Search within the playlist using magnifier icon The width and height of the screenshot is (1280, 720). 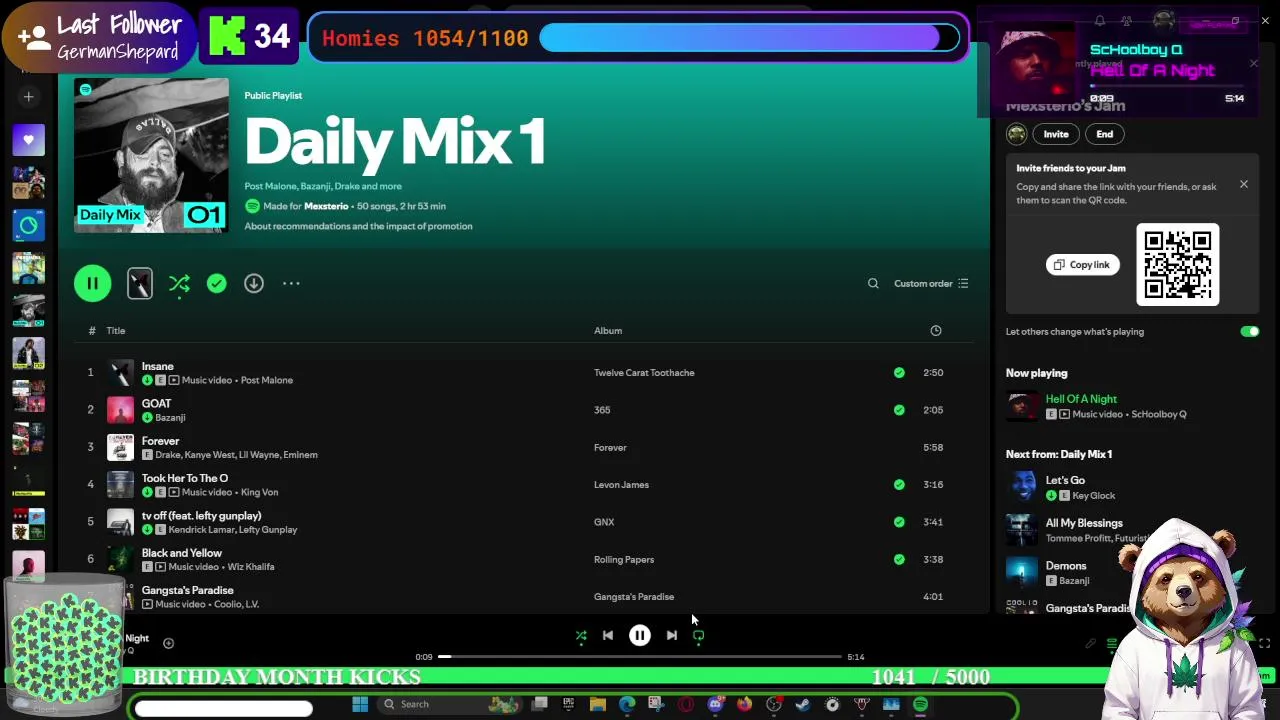click(x=873, y=284)
